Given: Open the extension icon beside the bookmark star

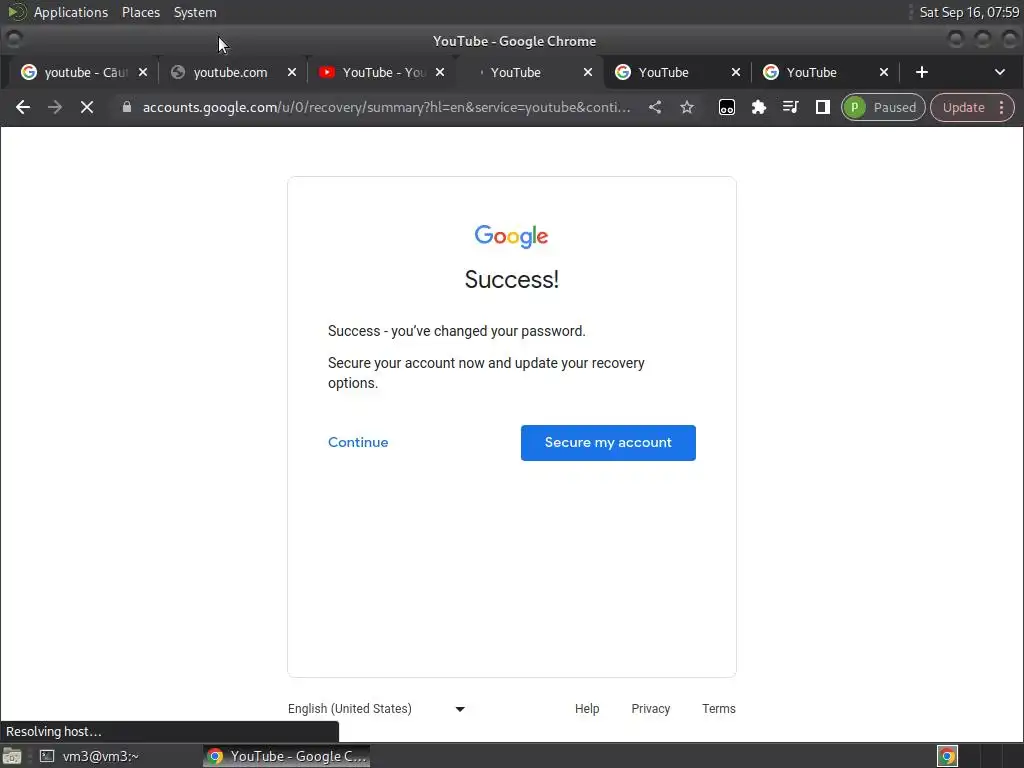Looking at the screenshot, I should pyautogui.click(x=726, y=107).
